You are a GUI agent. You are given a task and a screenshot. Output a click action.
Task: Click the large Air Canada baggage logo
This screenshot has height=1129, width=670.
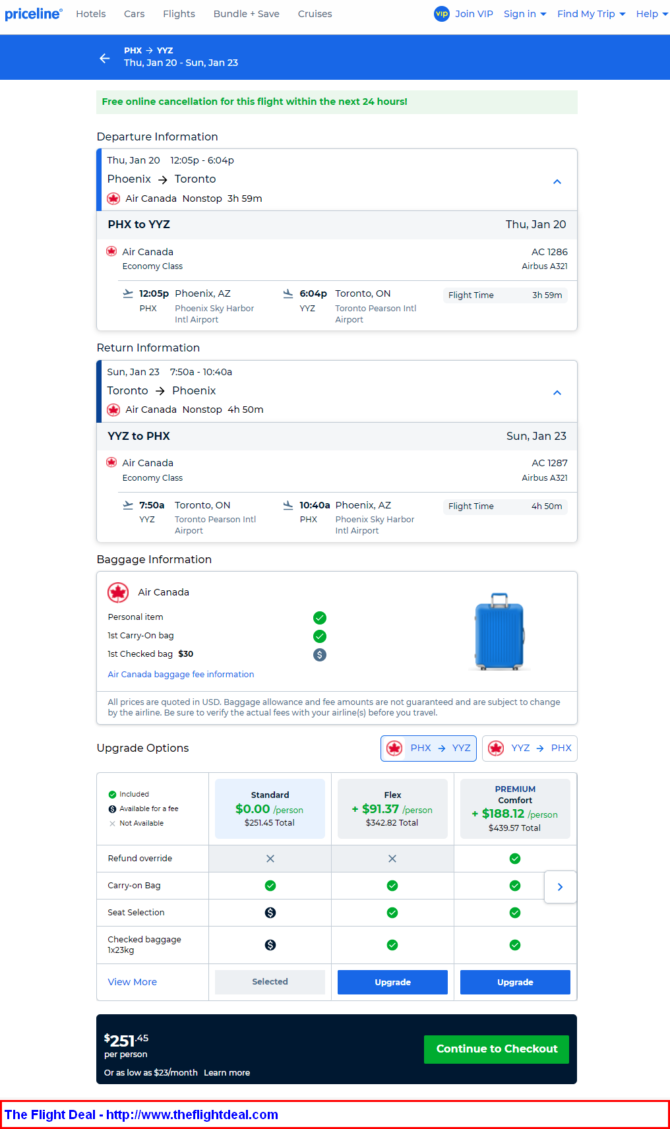pyautogui.click(x=118, y=592)
